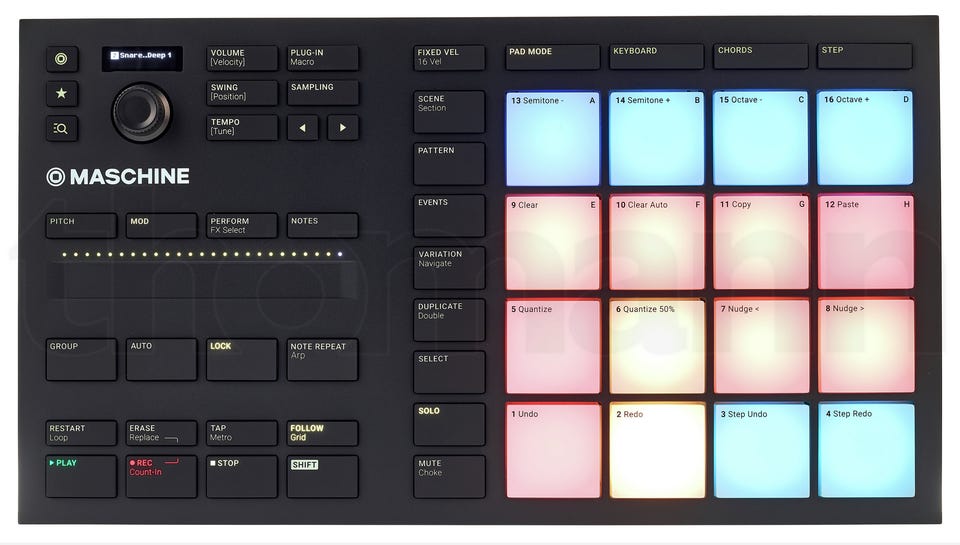Start playback with the PLAY button
960x545 pixels.
(81, 476)
